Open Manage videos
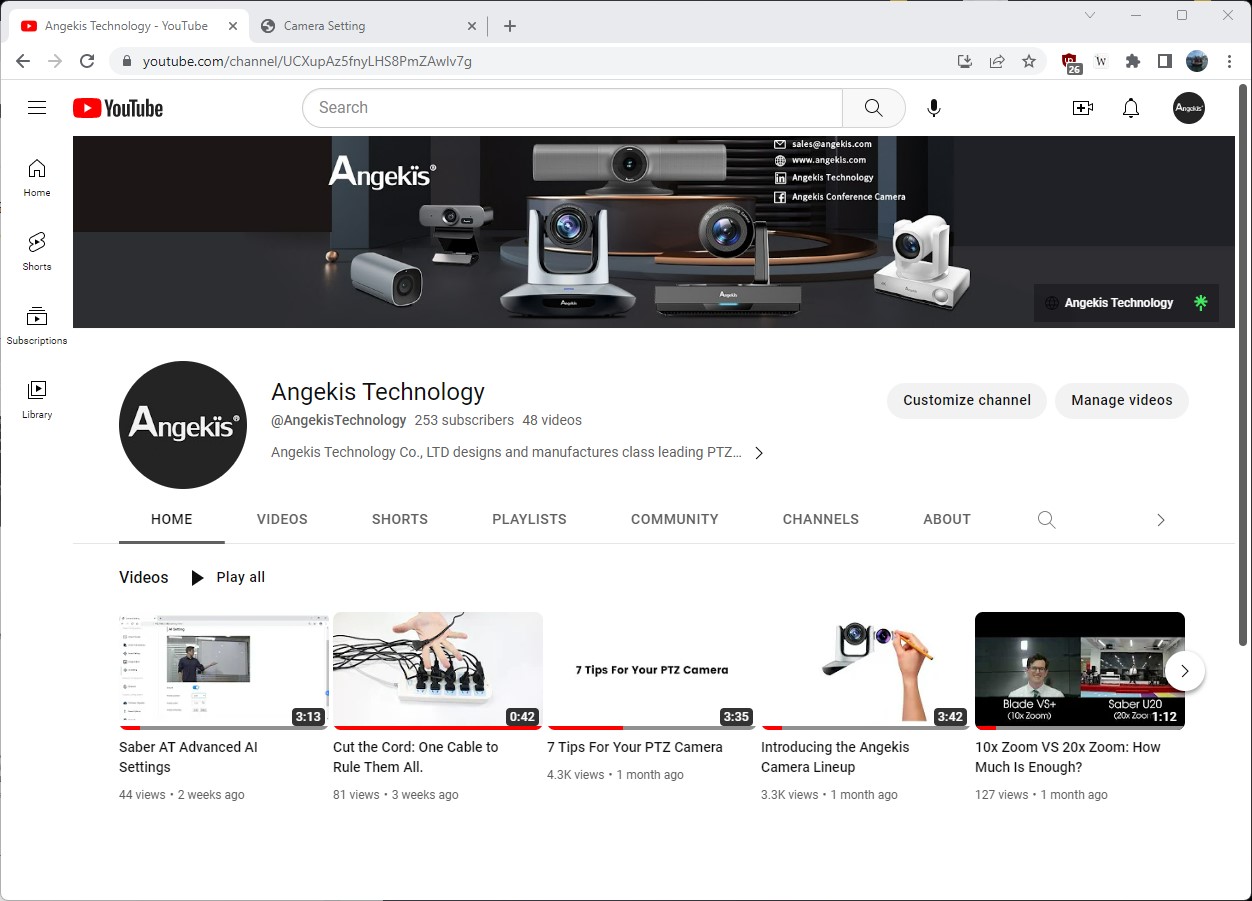This screenshot has width=1252, height=901. [1121, 400]
